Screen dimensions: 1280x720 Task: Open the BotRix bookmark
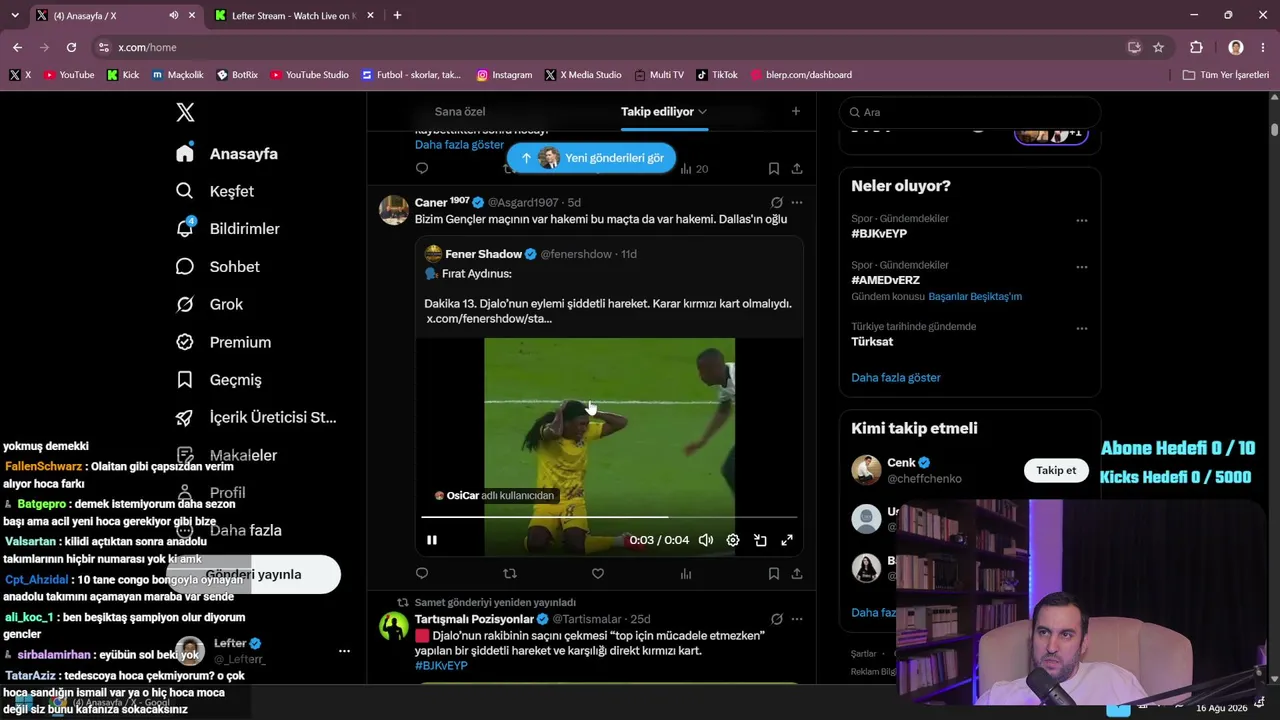pyautogui.click(x=237, y=75)
